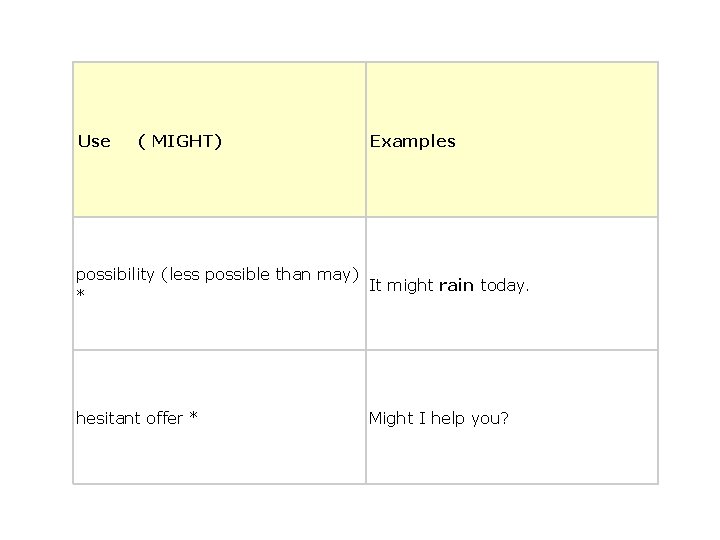Select the "Examples" column header
Screen dimensions: 720x540
(412, 141)
